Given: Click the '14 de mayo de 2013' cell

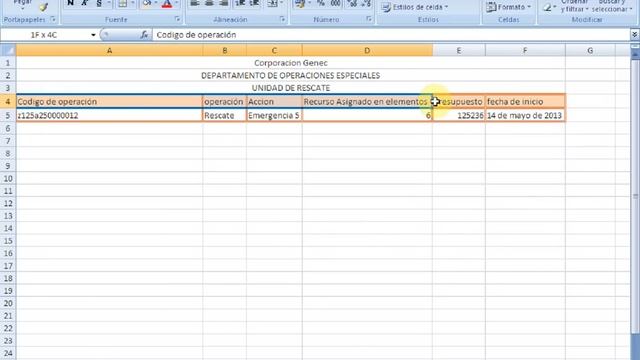Looking at the screenshot, I should [525, 116].
